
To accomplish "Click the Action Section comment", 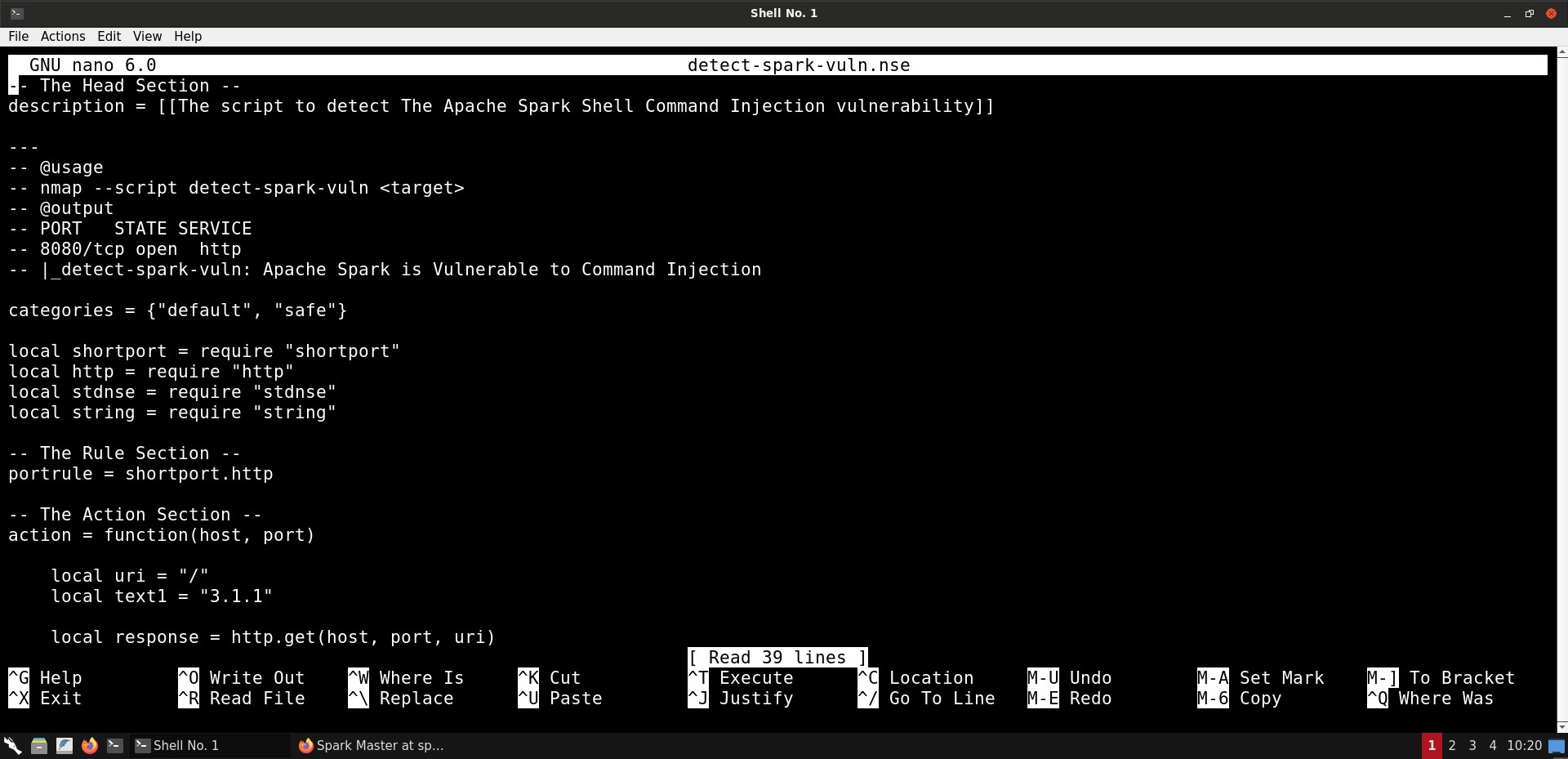I will click(x=135, y=515).
